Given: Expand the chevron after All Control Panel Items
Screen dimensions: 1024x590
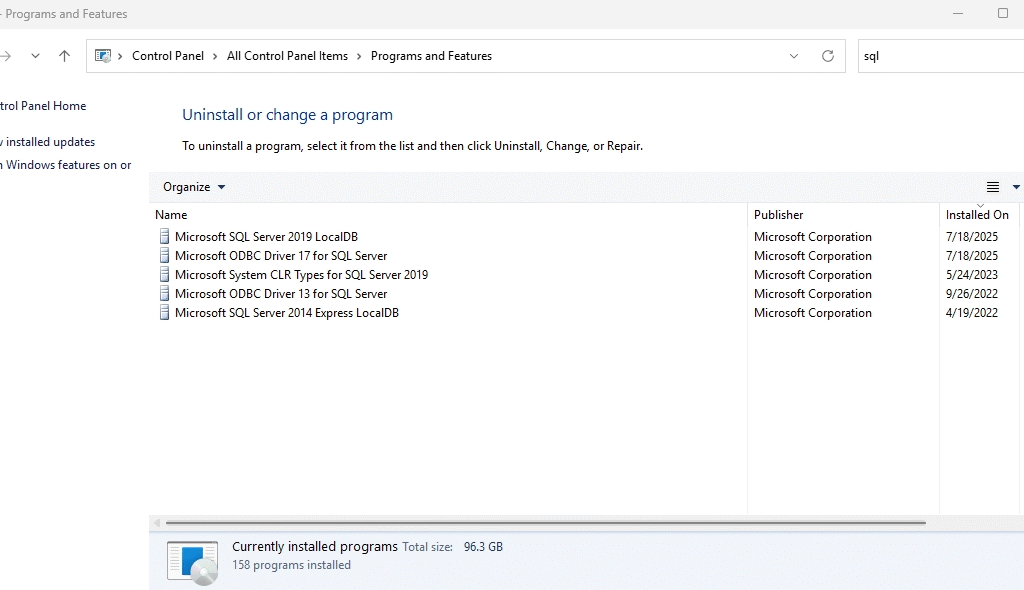Looking at the screenshot, I should point(359,56).
